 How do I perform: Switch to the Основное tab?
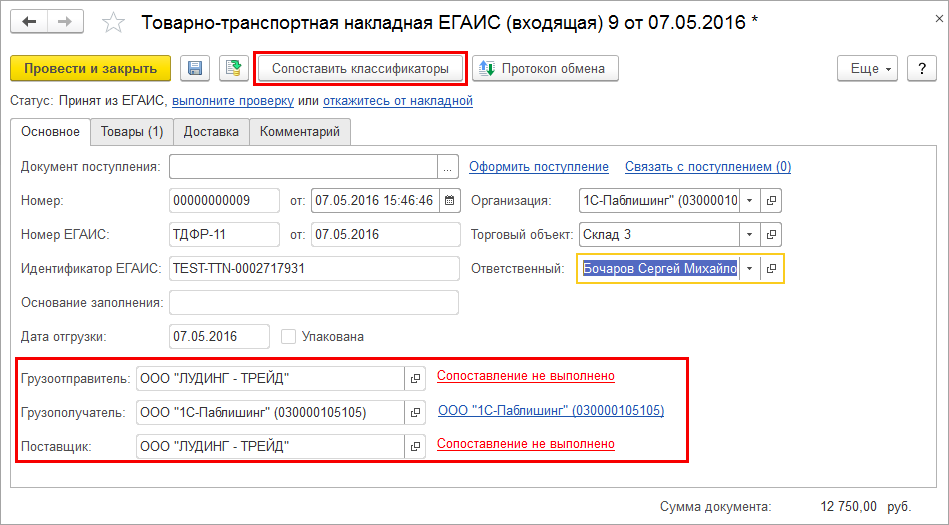pyautogui.click(x=50, y=131)
